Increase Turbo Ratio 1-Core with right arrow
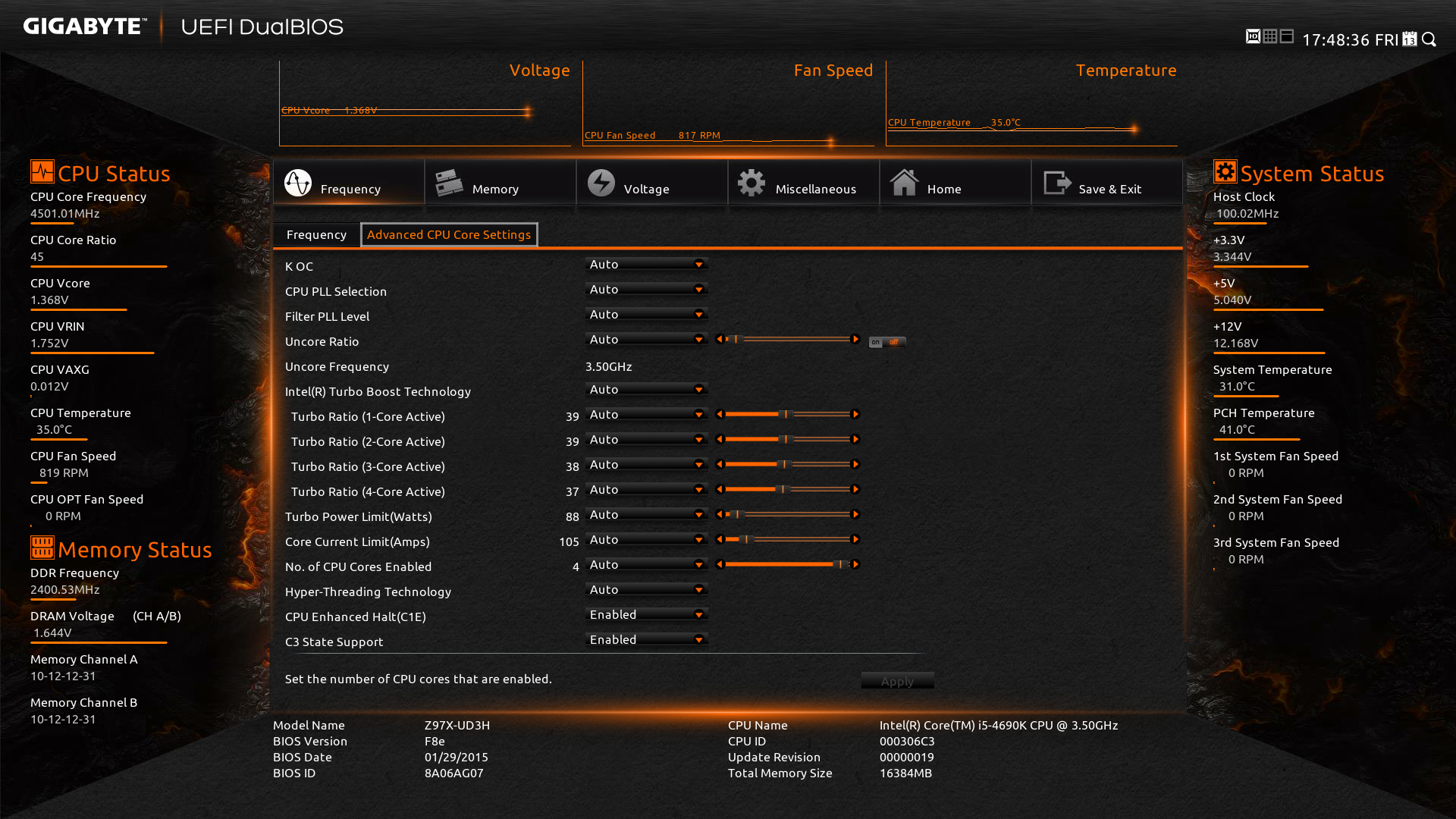 point(855,414)
